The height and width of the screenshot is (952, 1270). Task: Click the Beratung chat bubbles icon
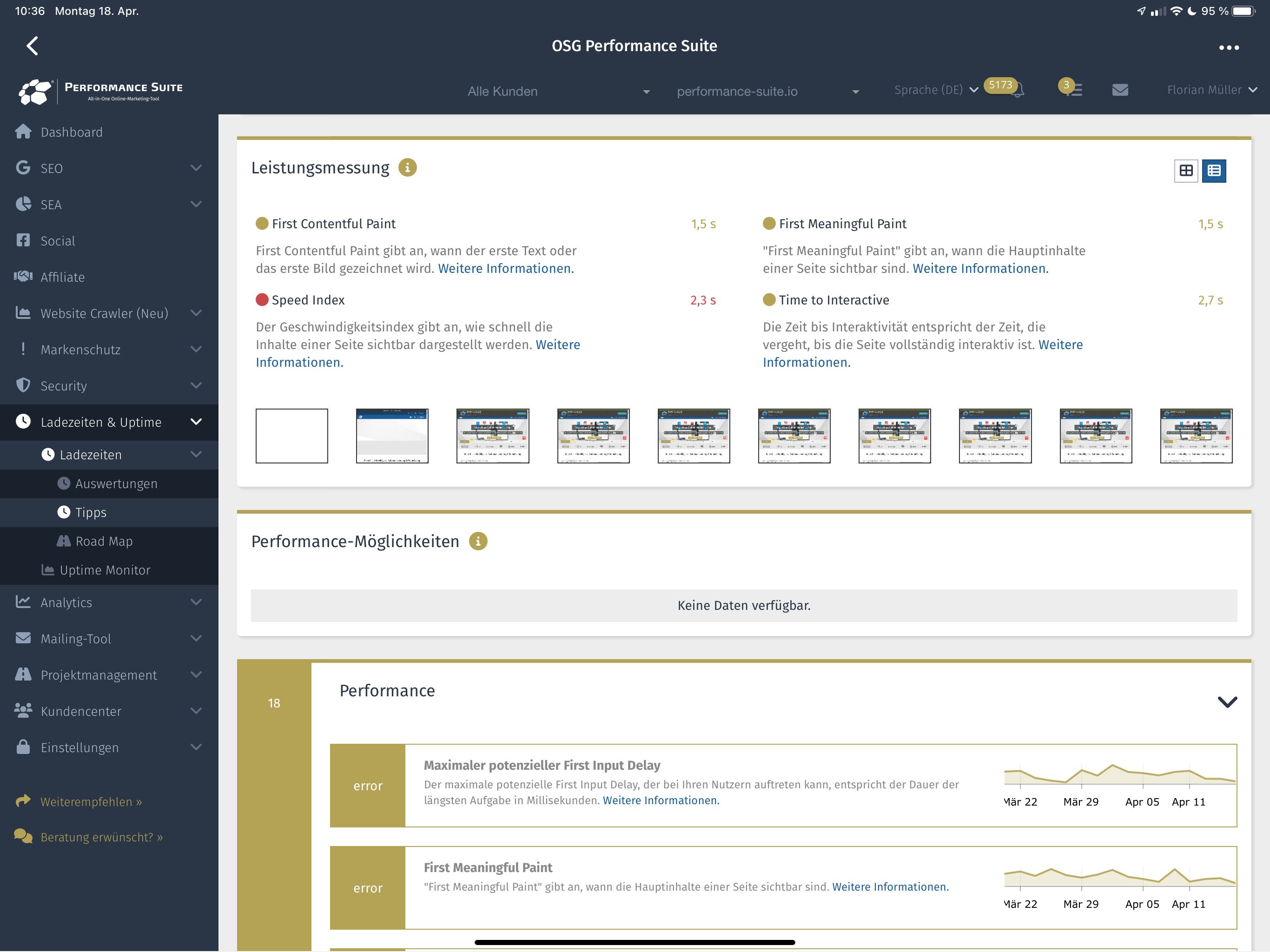(x=23, y=837)
